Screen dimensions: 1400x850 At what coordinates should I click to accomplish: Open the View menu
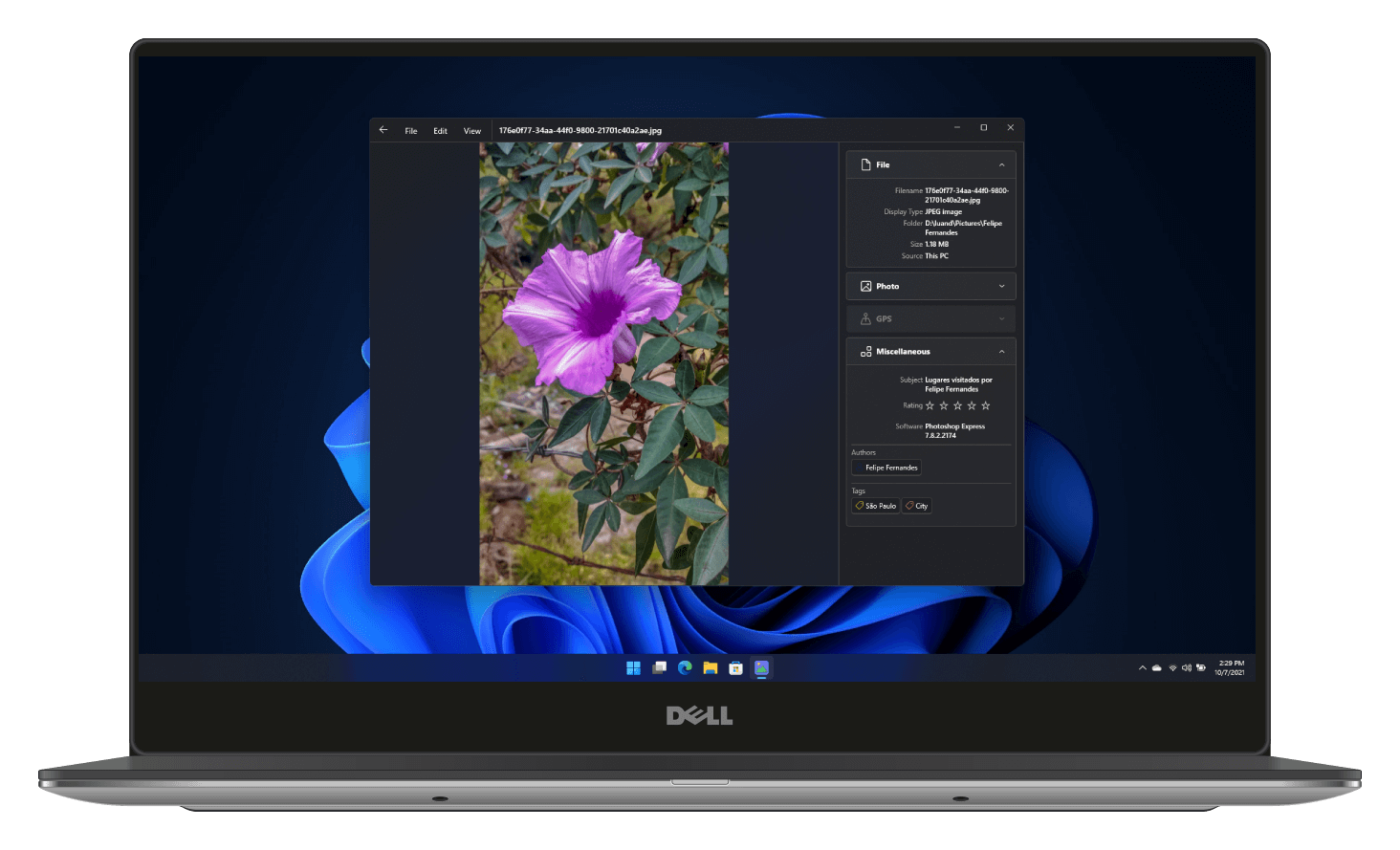coord(471,130)
